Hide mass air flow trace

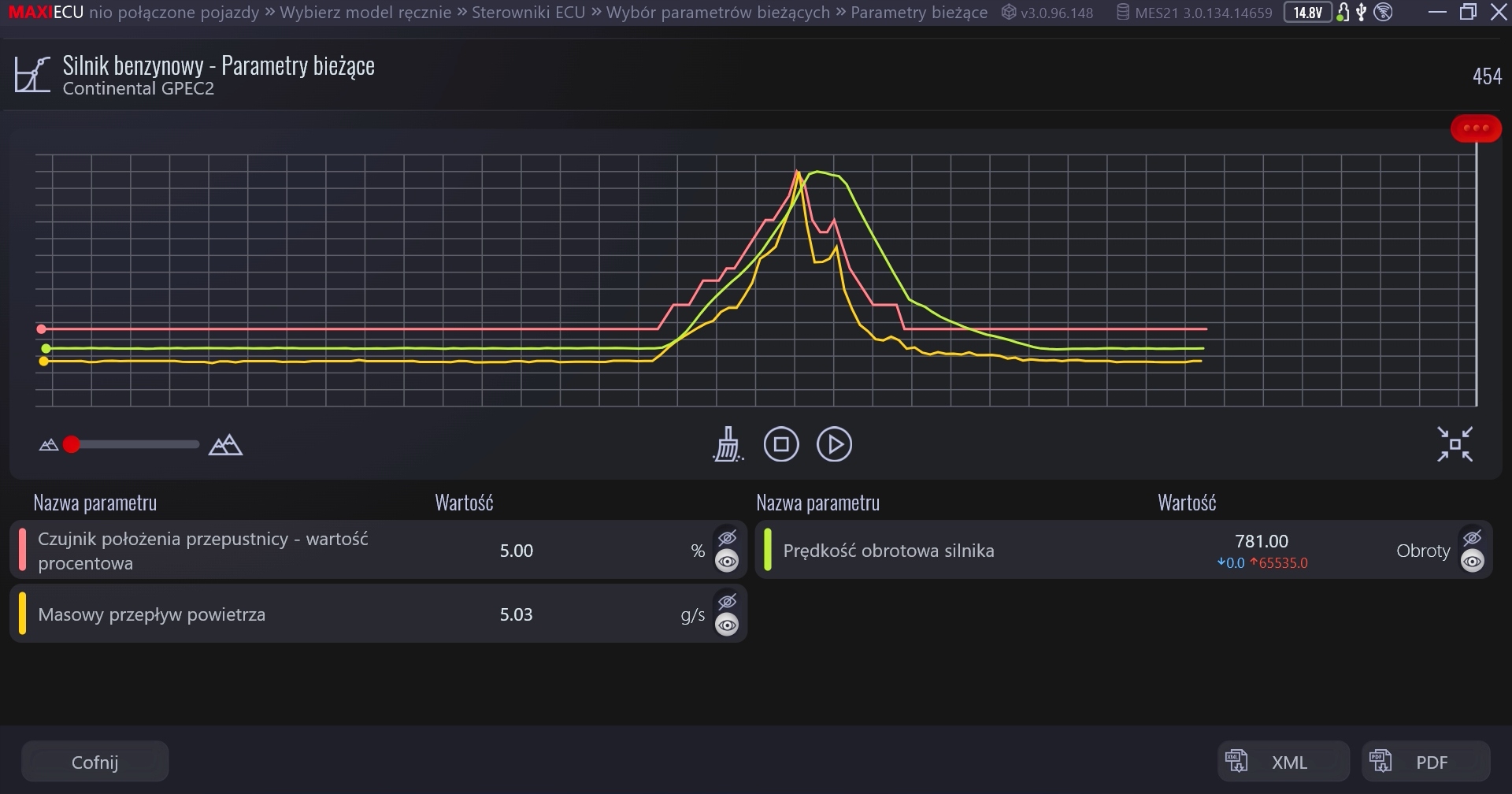[x=727, y=602]
